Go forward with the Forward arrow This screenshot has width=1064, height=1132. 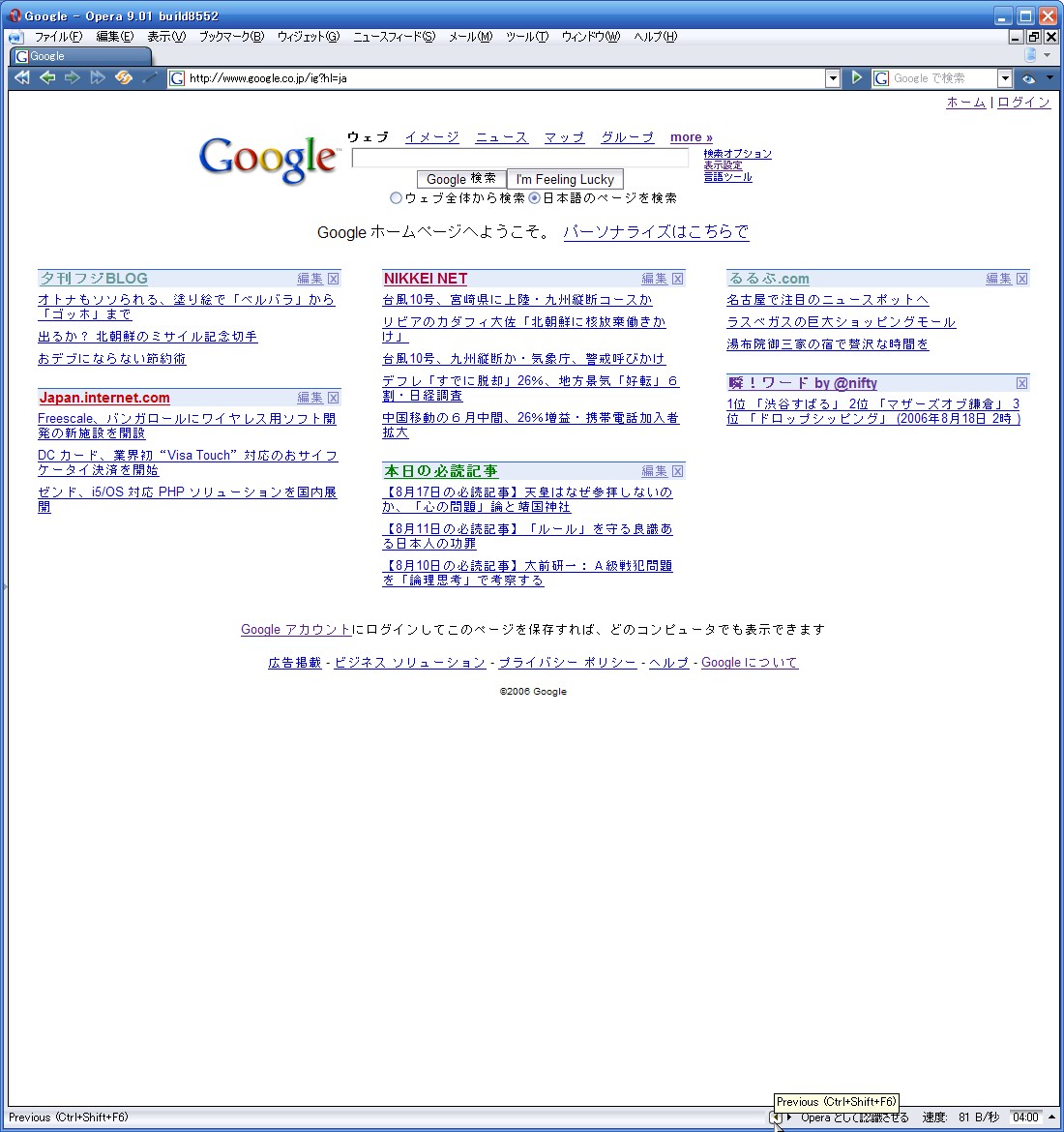coord(73,78)
